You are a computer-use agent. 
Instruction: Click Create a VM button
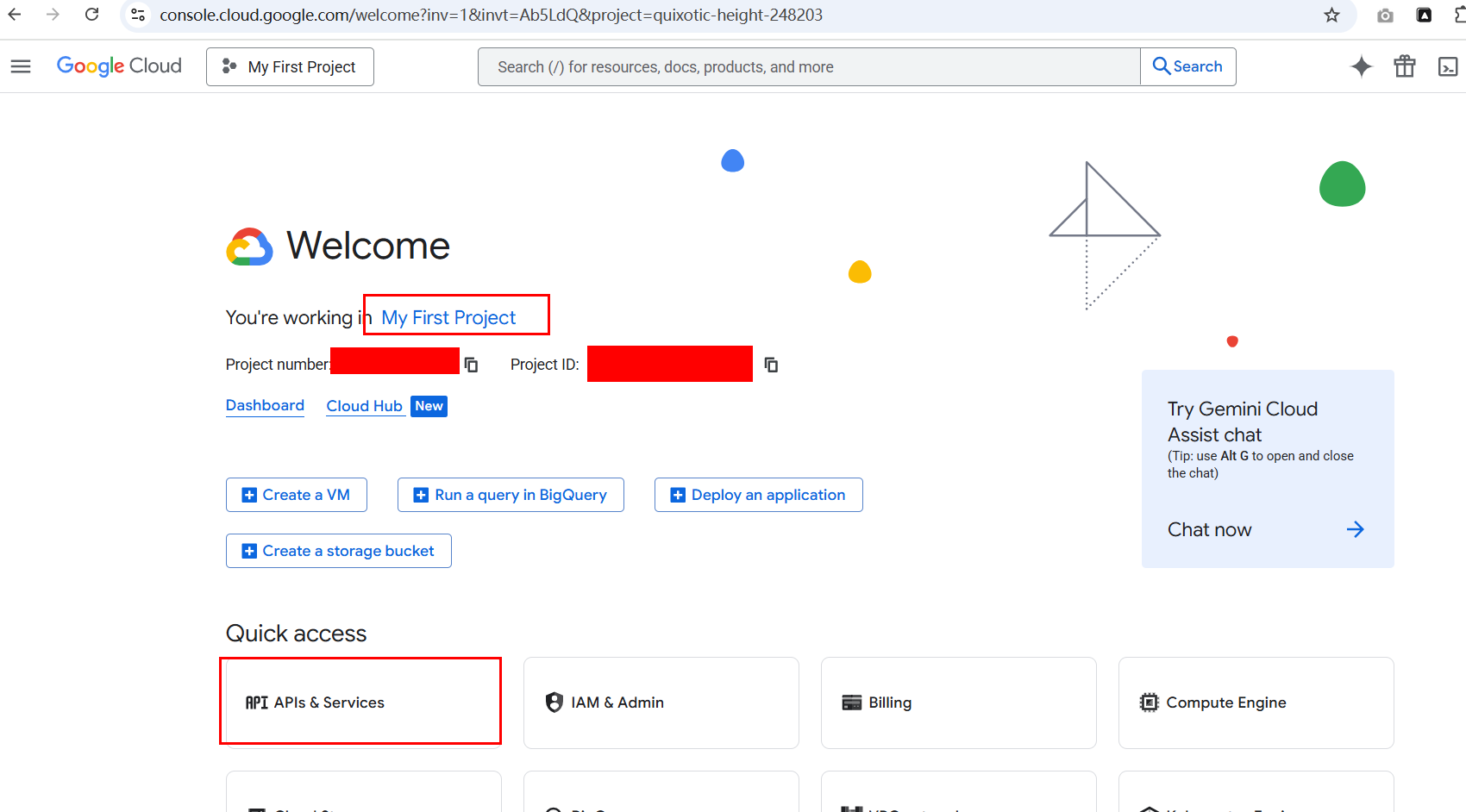coord(297,495)
